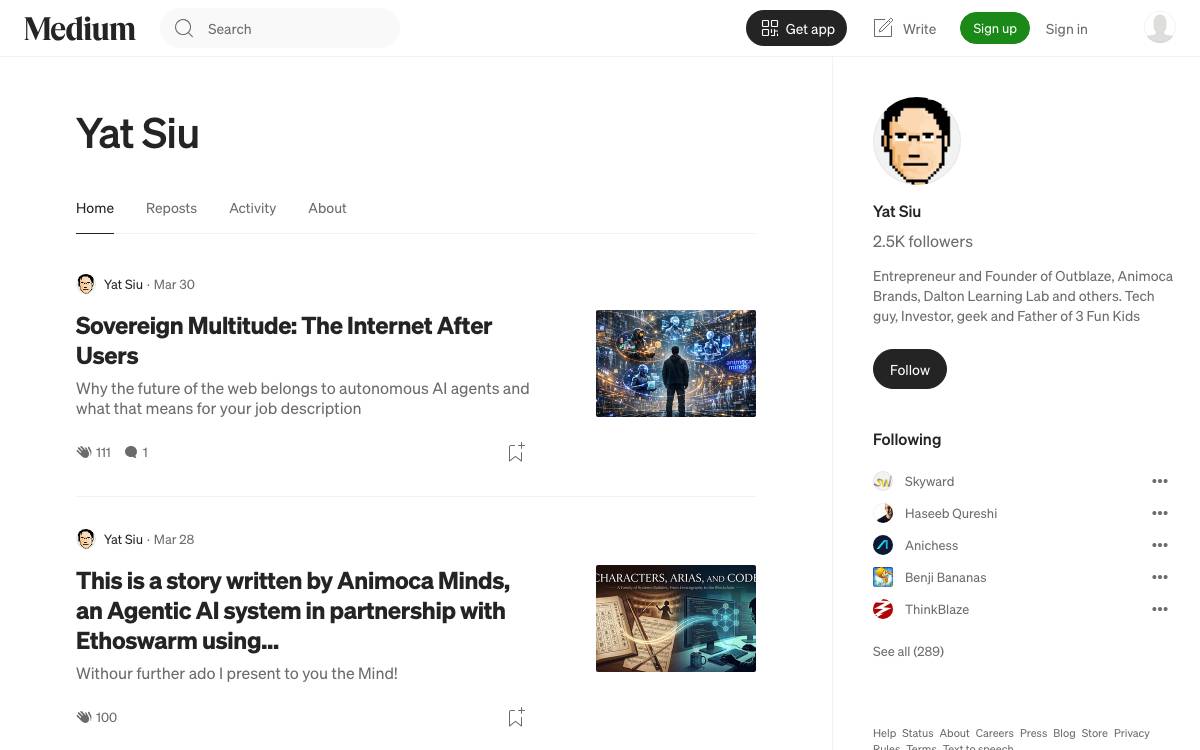
Task: Click Yat Siu name on Mar 30 post
Action: pyautogui.click(x=123, y=284)
